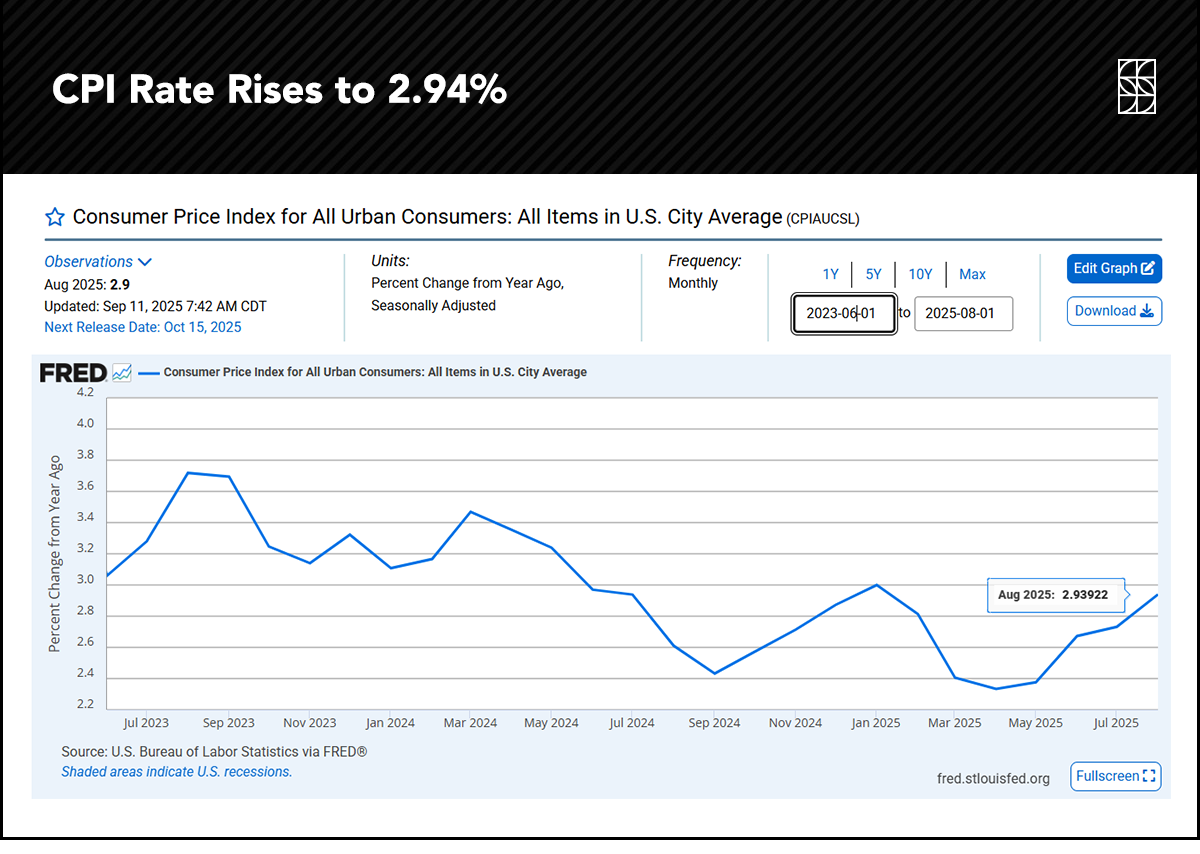Select the 5Y time range
The width and height of the screenshot is (1200, 854).
(873, 274)
